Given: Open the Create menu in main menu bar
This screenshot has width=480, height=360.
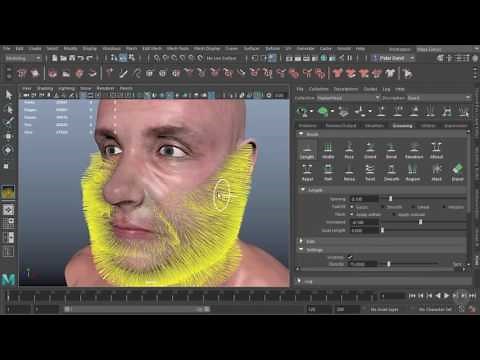Looking at the screenshot, I should tap(35, 49).
